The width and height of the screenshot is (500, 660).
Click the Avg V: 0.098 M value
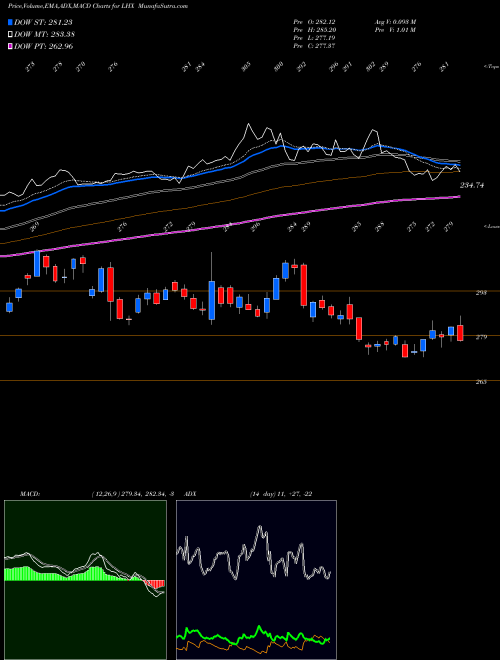click(x=395, y=22)
